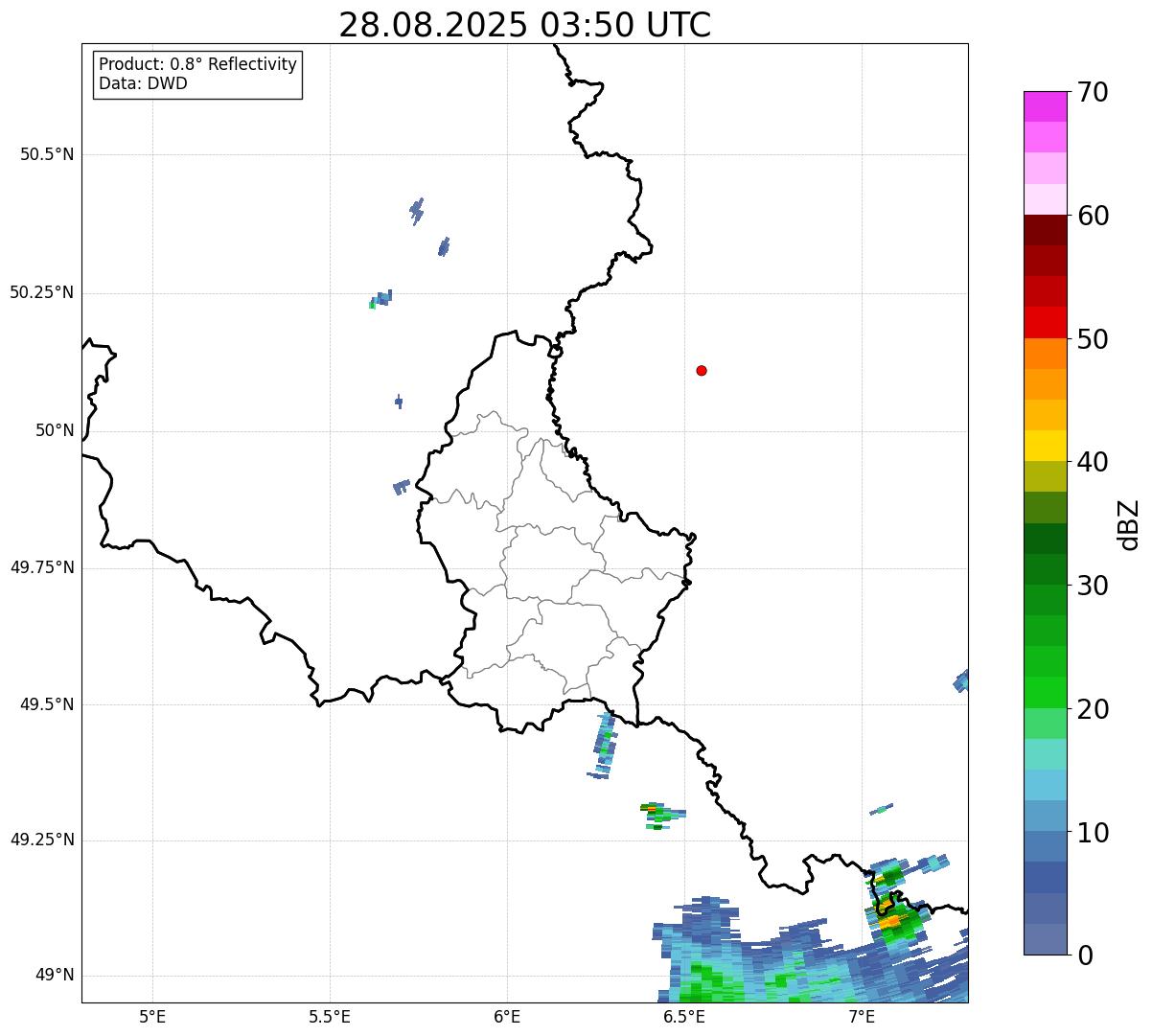Select the magenta 70 dBZ color band
The width and height of the screenshot is (1152, 1036).
pos(1045,106)
